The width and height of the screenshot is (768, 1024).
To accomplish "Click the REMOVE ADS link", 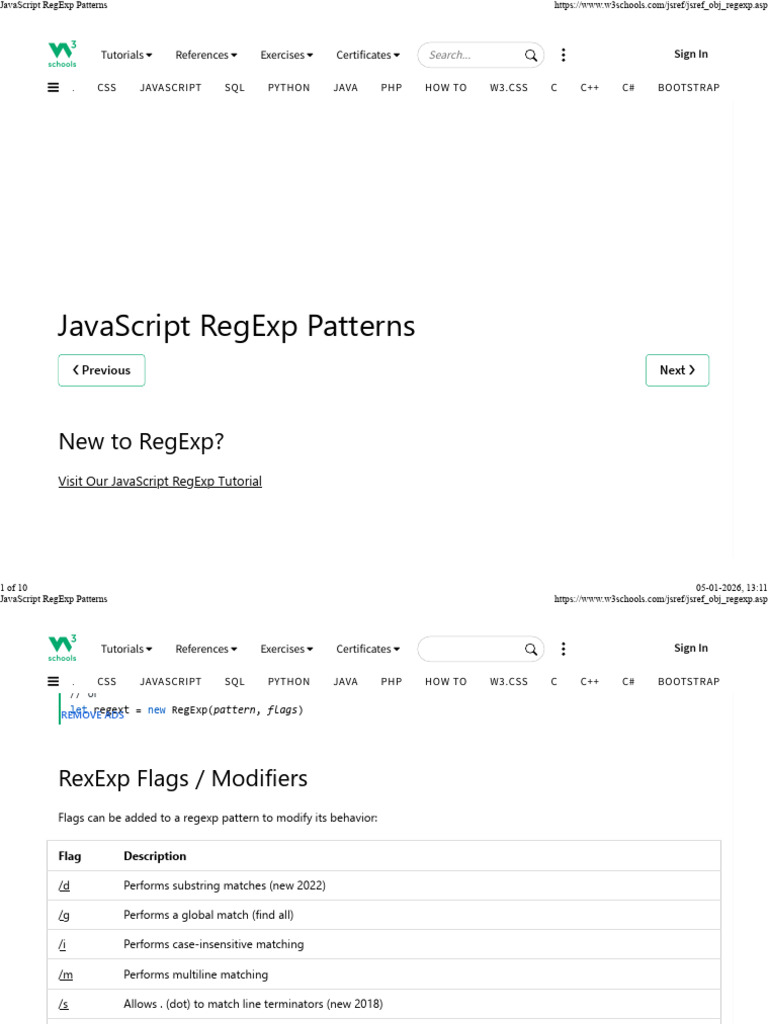I will click(92, 715).
